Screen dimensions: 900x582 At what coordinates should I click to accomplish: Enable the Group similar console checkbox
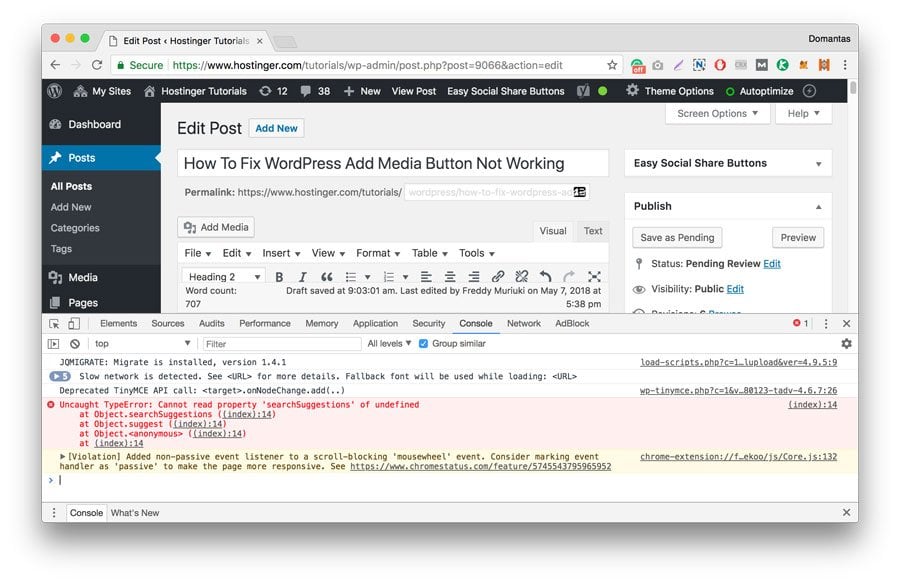(x=424, y=343)
